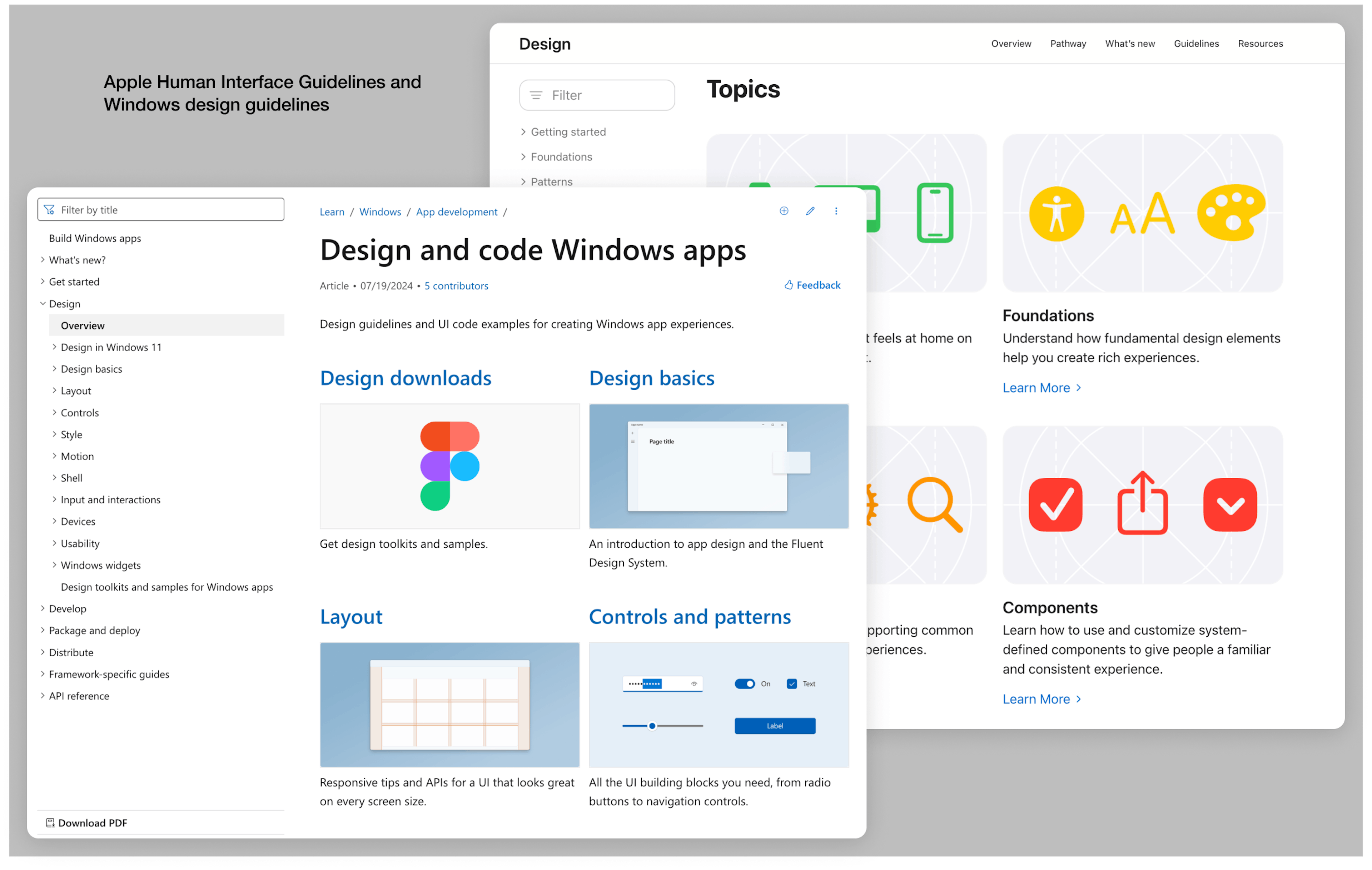Click Learn More under Components
This screenshot has height=870, width=1372.
tap(1042, 699)
